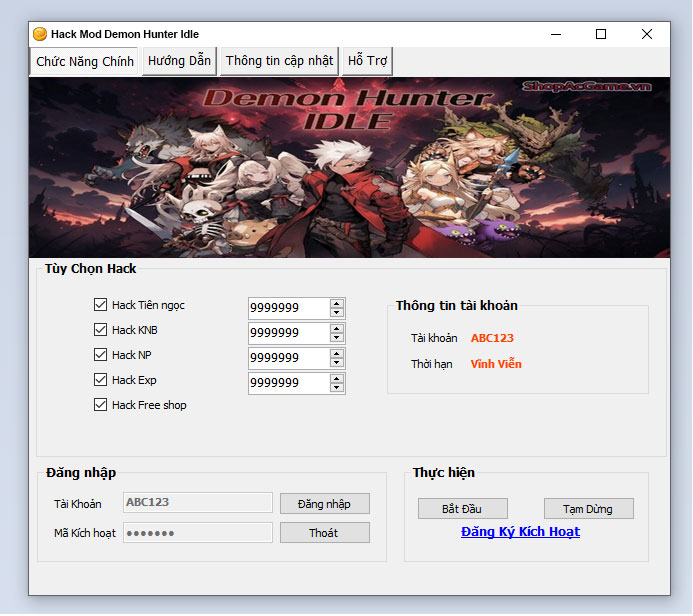Click the Demon Hunter IDLE banner image
693x616 pixels.
[x=349, y=167]
